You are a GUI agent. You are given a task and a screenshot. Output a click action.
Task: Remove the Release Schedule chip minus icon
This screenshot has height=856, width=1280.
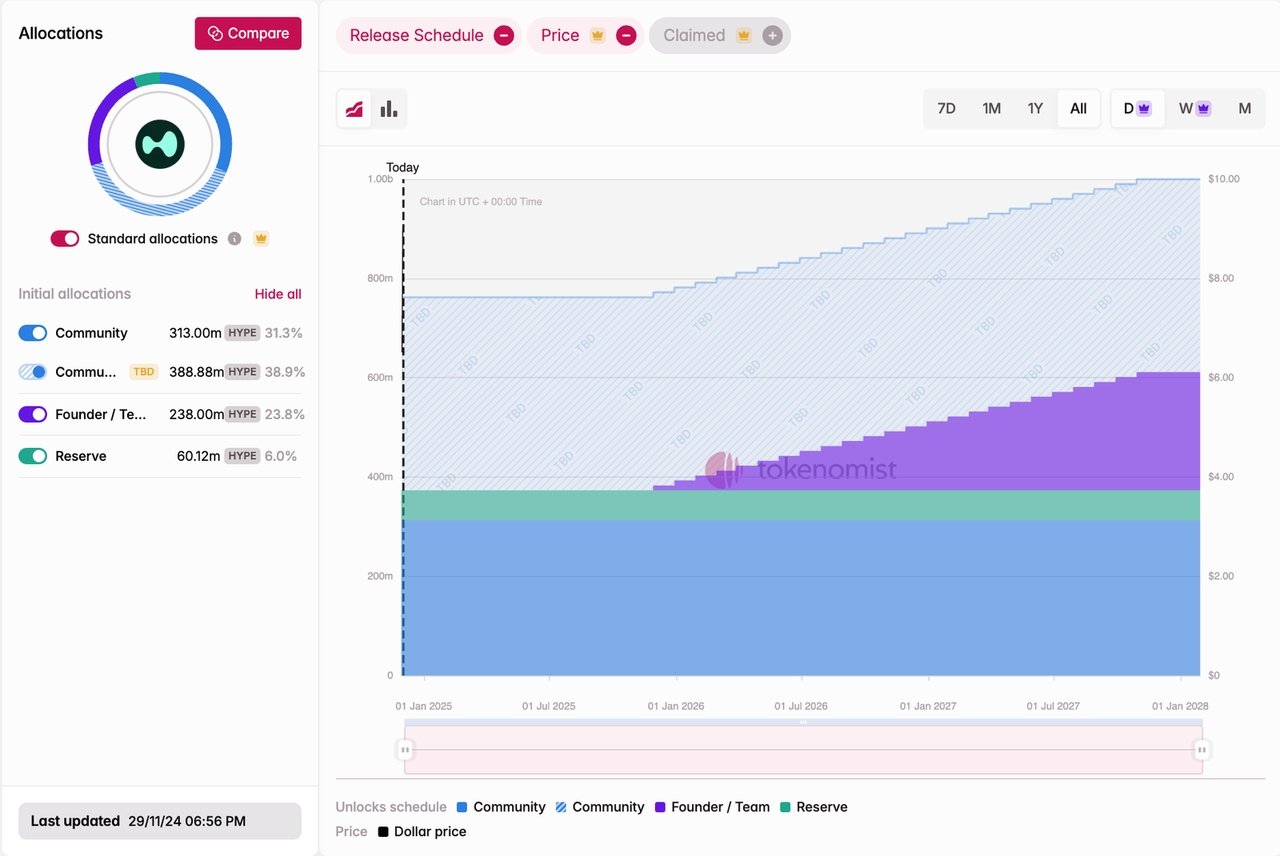(504, 35)
